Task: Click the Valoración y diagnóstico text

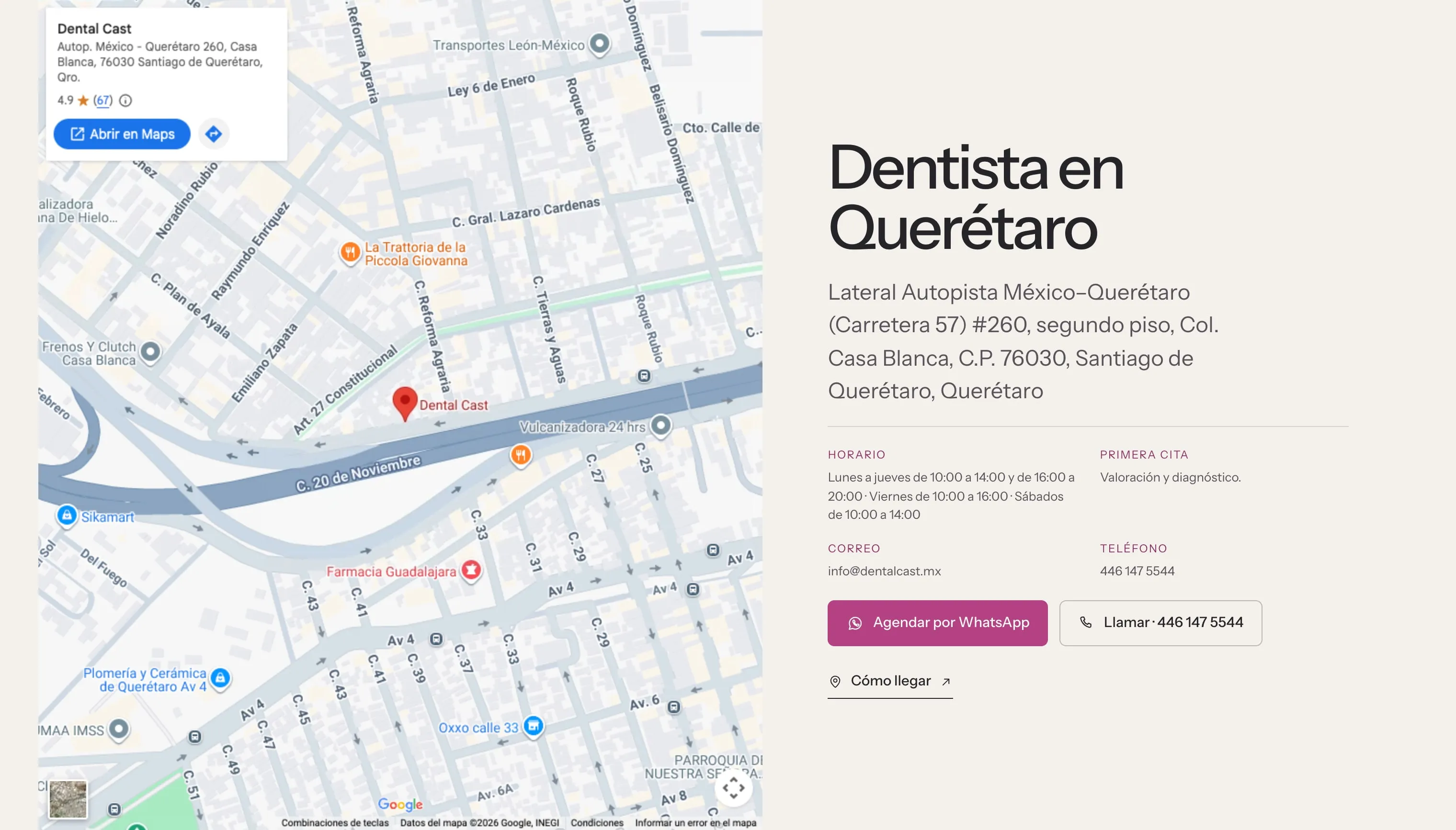Action: coord(1170,477)
